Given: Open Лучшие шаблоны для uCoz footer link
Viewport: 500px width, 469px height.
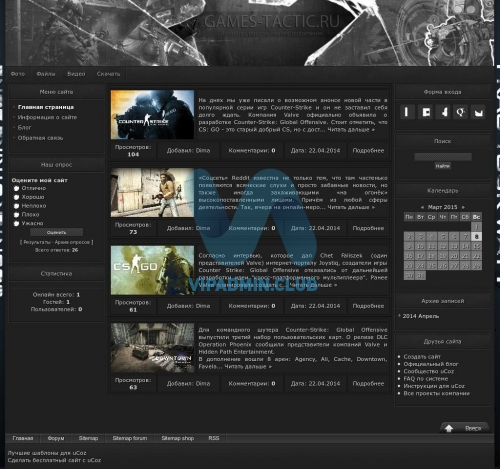Looking at the screenshot, I should click(x=47, y=453).
